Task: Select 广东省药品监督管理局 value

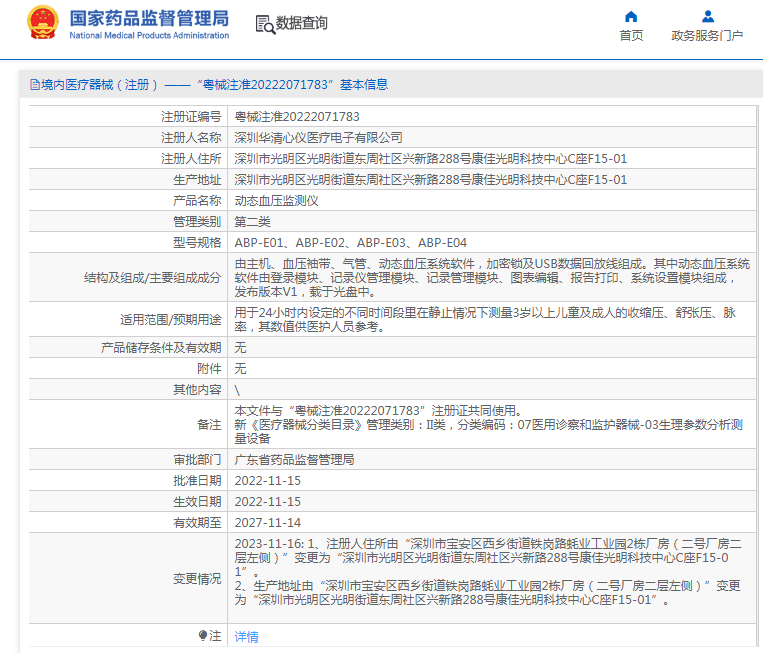Action: point(294,459)
